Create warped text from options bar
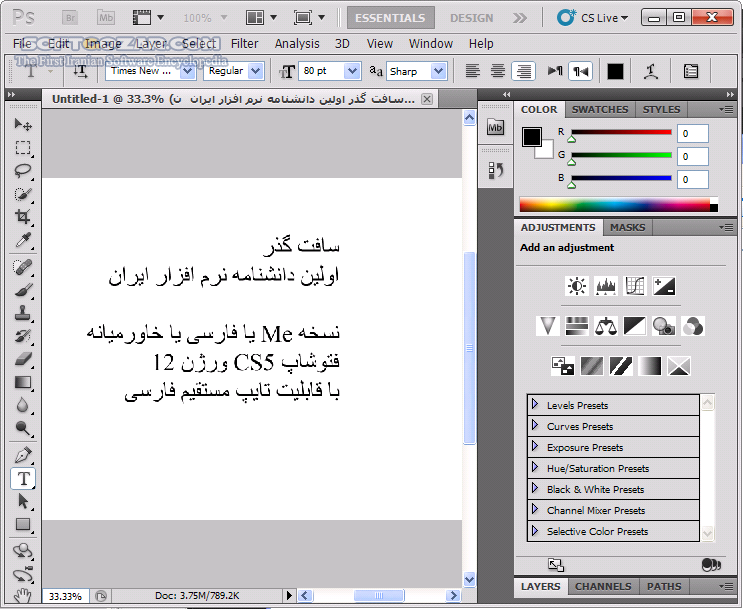This screenshot has width=743, height=609. coord(651,72)
